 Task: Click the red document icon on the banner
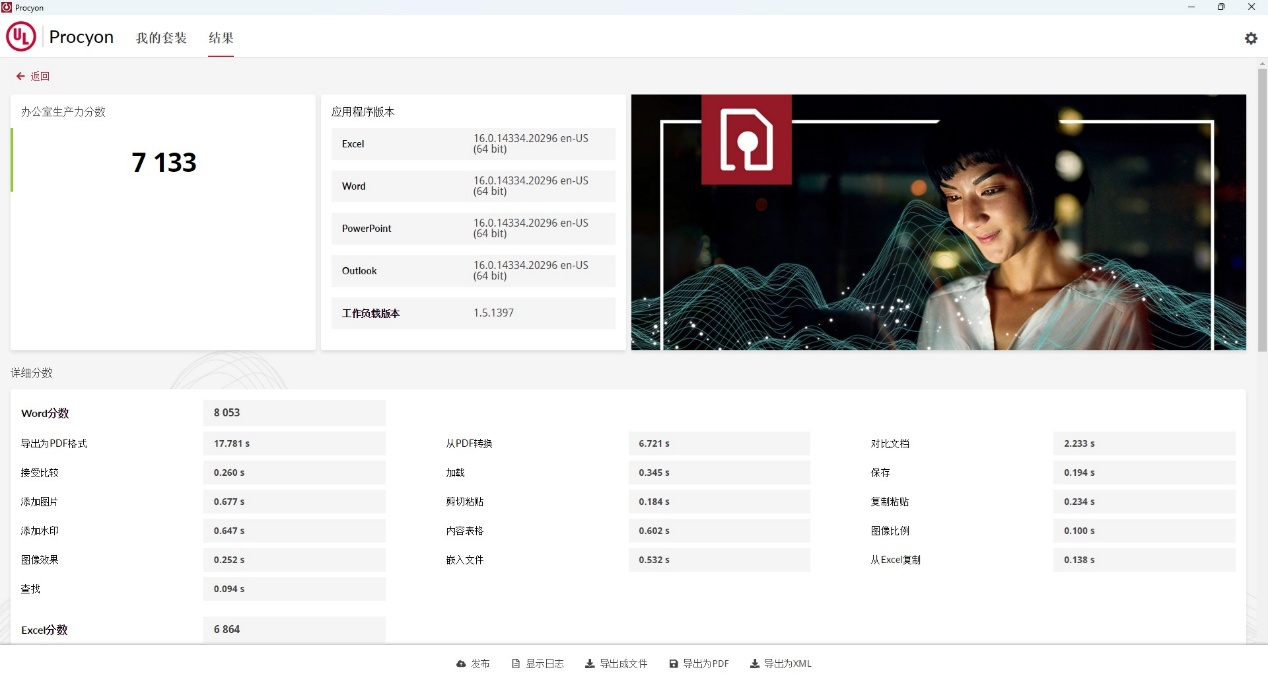(746, 139)
